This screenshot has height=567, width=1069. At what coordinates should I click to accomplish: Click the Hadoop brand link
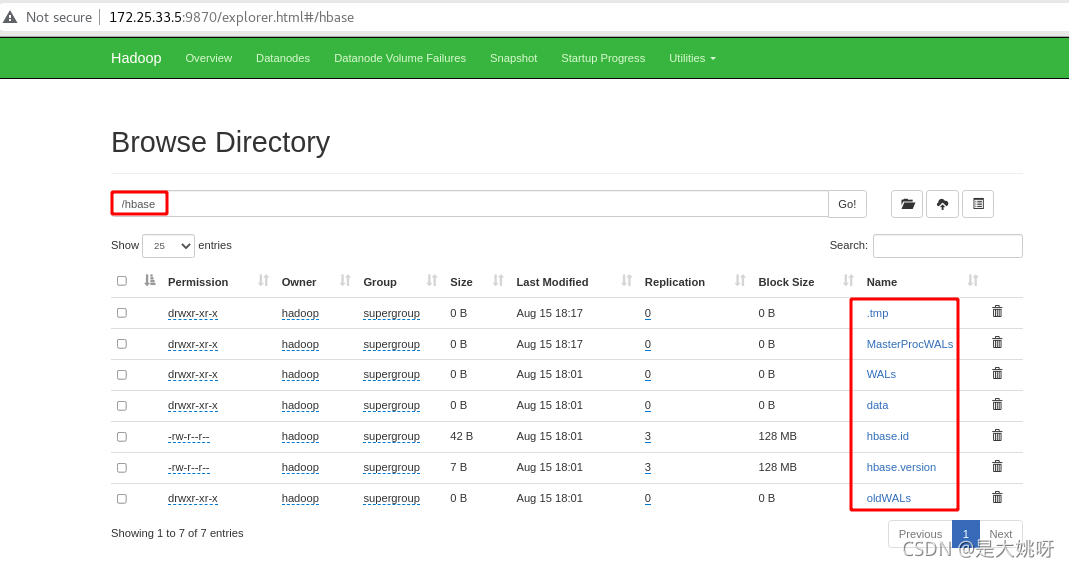[x=136, y=58]
